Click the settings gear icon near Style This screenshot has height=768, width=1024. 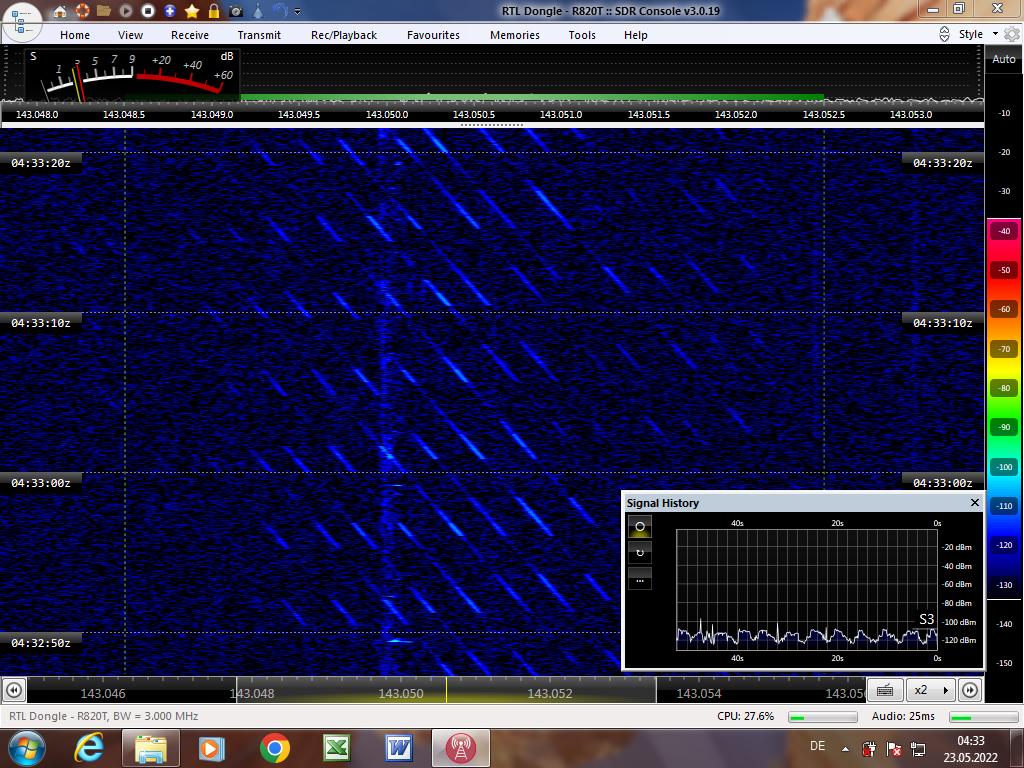(x=1012, y=34)
